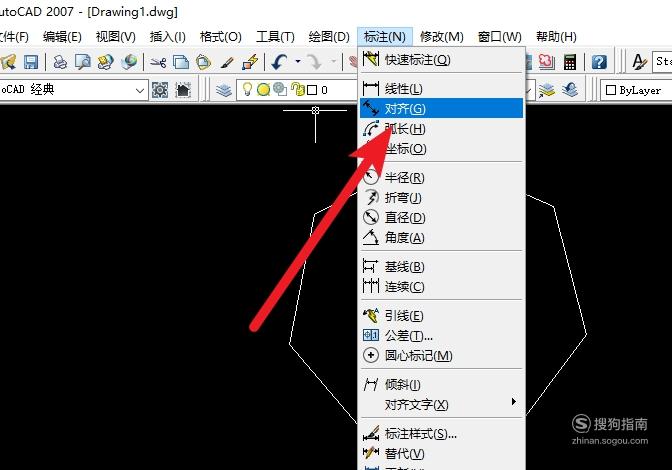This screenshot has height=470, width=672.
Task: Choose 倾斜(I) oblique entry
Action: [441, 384]
